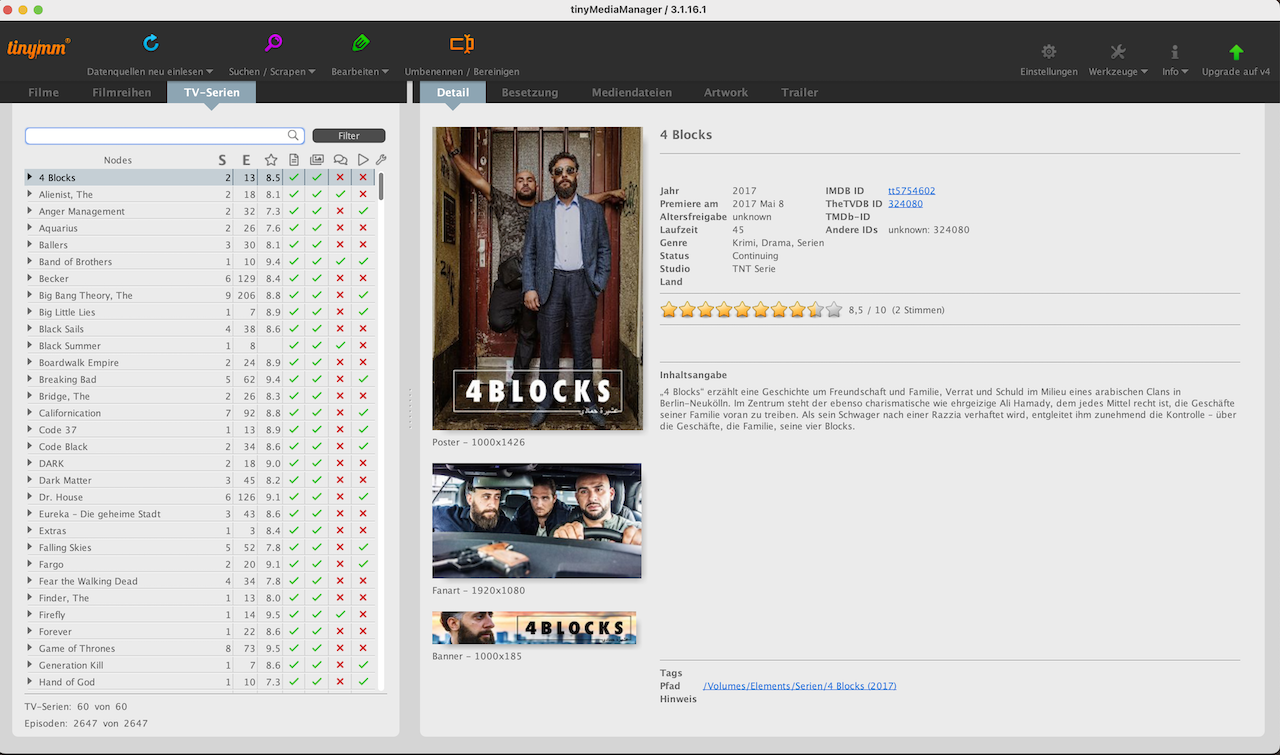Open the Besetzung tab

(529, 92)
